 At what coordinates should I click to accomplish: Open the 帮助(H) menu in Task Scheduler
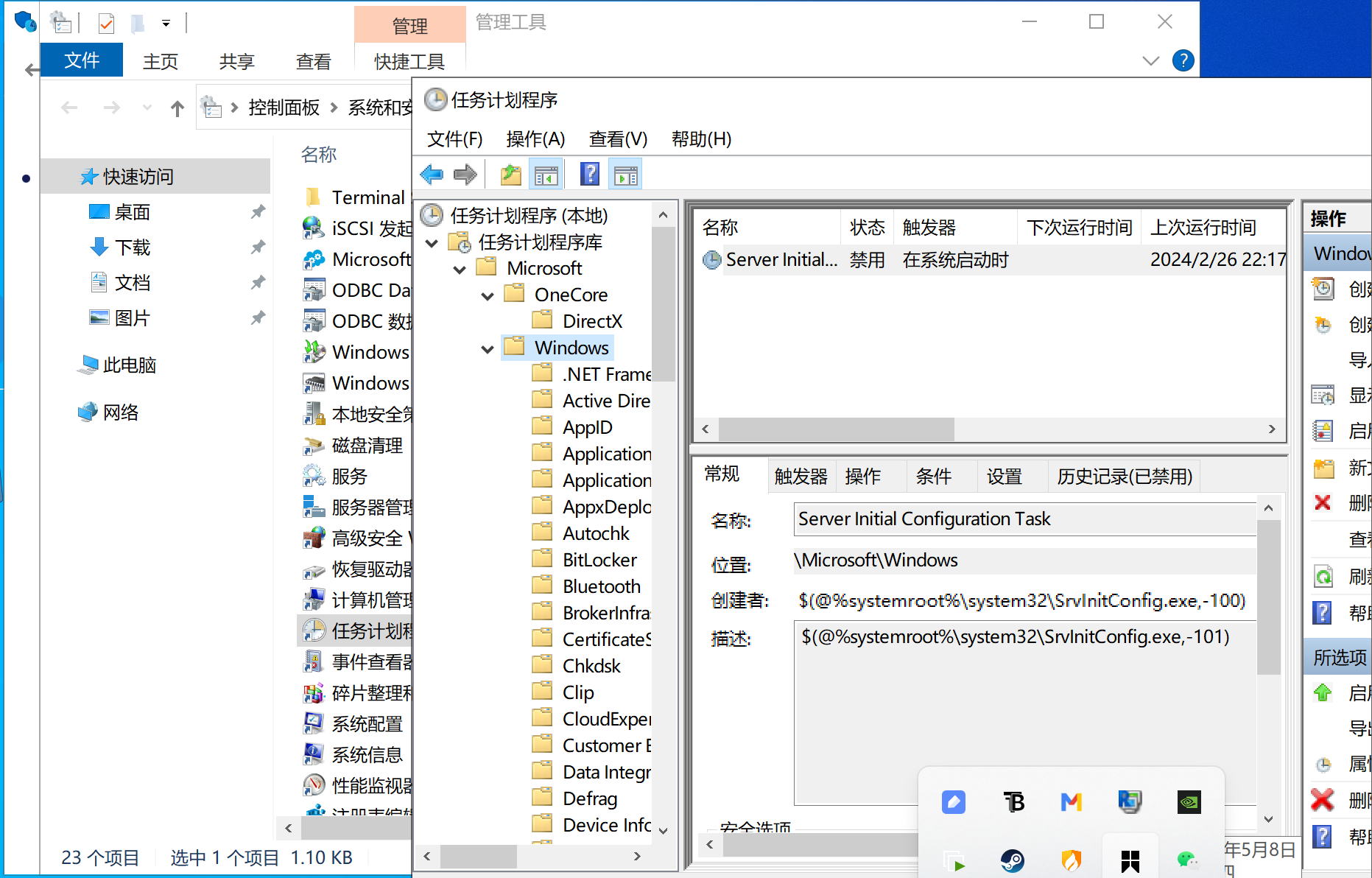(701, 138)
